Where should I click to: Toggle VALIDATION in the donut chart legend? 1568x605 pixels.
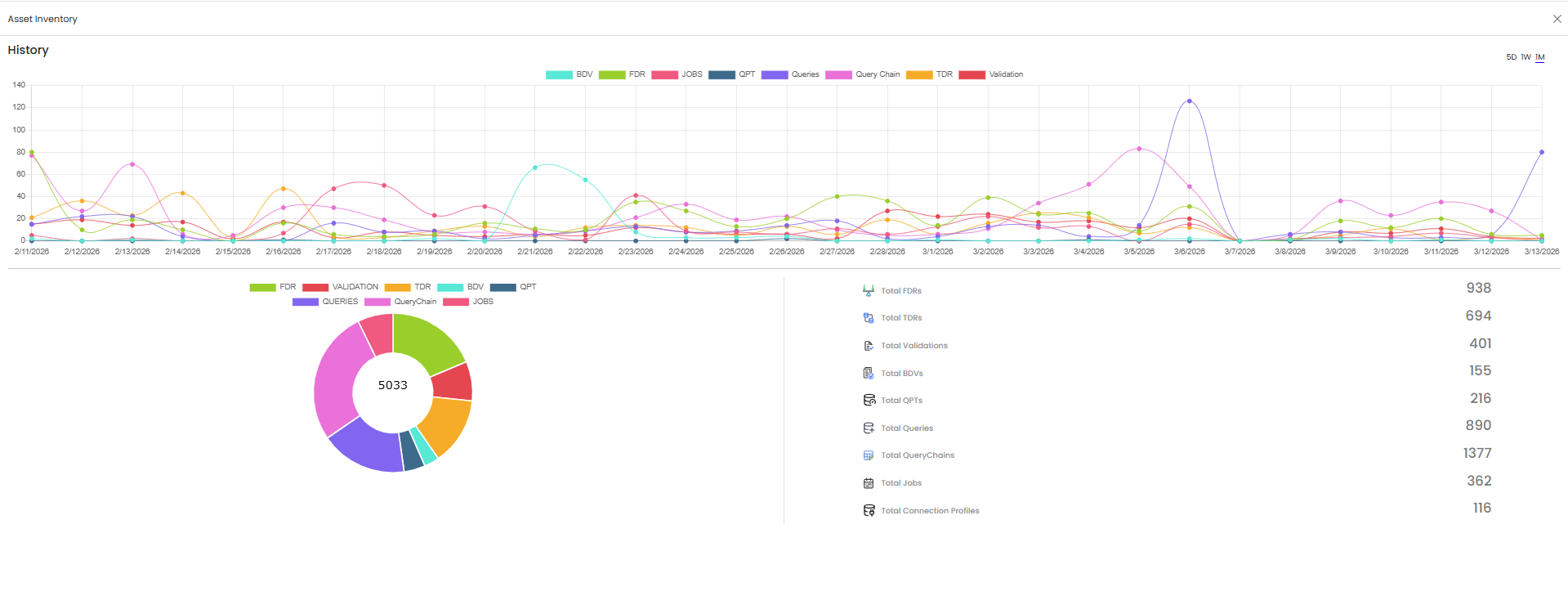pyautogui.click(x=340, y=287)
